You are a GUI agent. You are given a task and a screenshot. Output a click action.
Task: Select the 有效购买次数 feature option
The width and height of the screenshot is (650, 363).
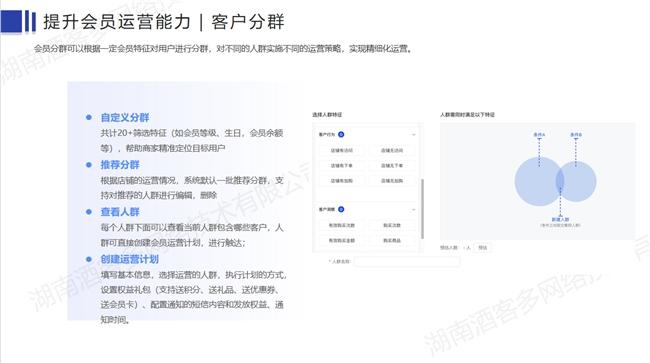coord(342,225)
